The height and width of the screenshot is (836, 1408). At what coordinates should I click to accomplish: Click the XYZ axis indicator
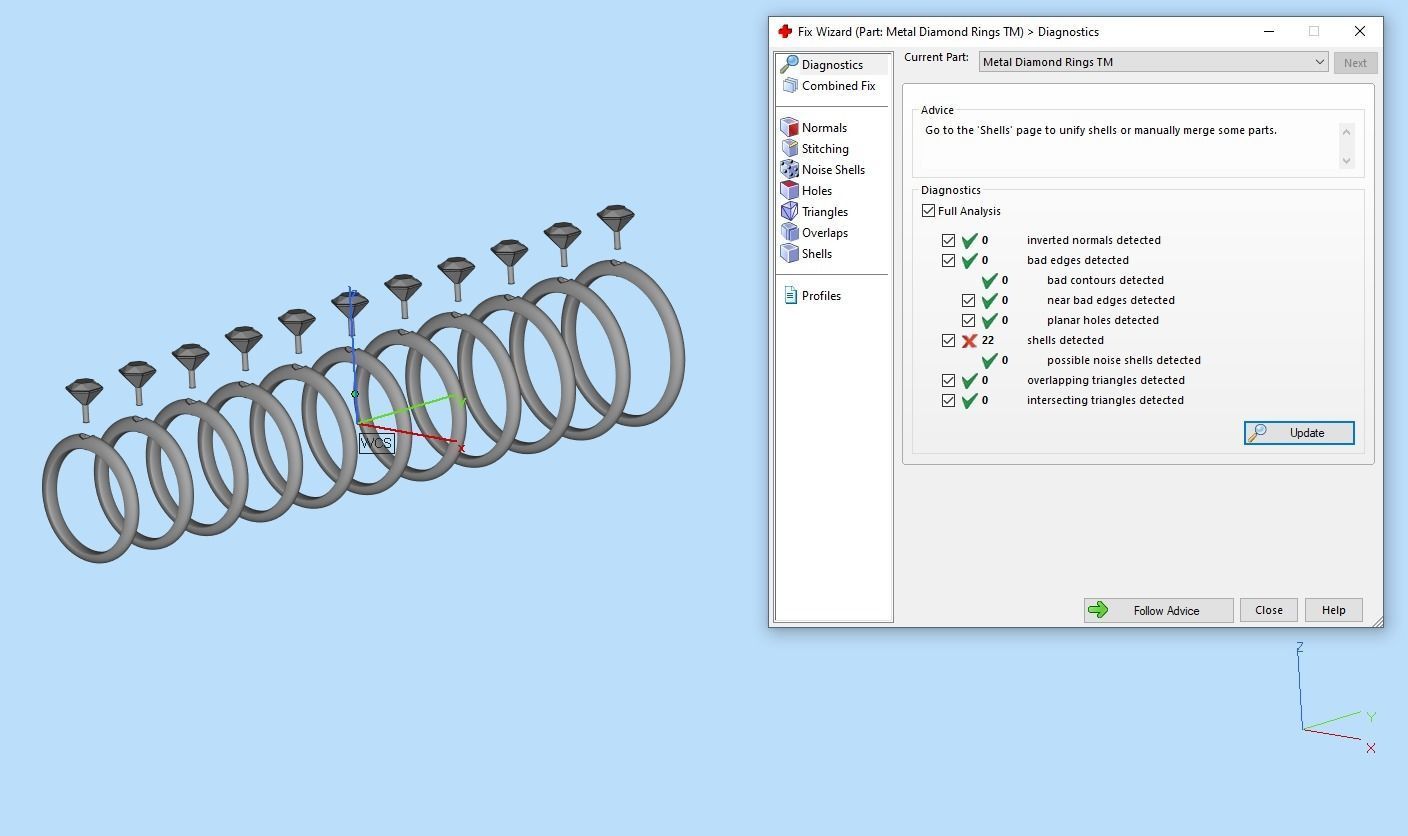(1337, 698)
